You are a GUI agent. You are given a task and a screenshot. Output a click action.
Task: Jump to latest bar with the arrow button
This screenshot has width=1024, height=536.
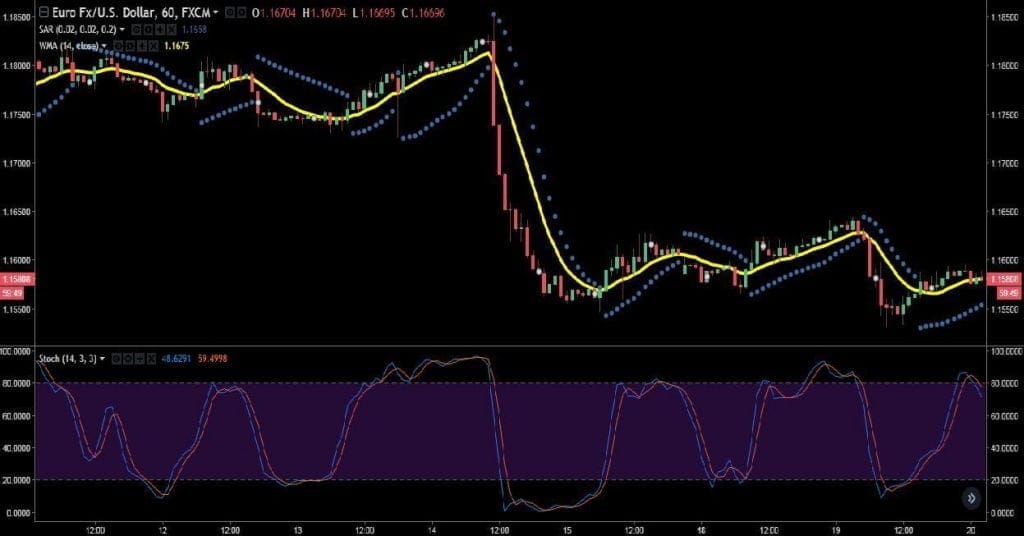(x=971, y=498)
